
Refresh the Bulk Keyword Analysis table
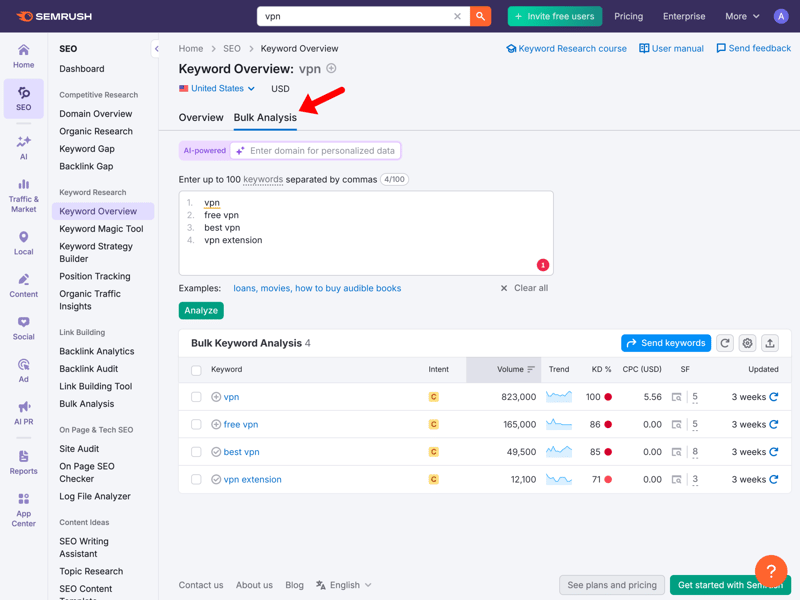725,343
